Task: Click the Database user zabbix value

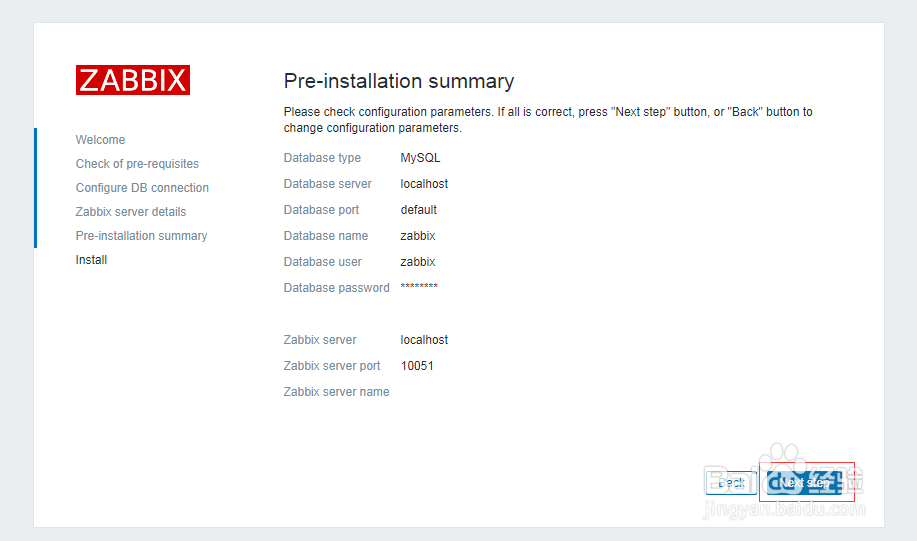Action: [x=417, y=262]
